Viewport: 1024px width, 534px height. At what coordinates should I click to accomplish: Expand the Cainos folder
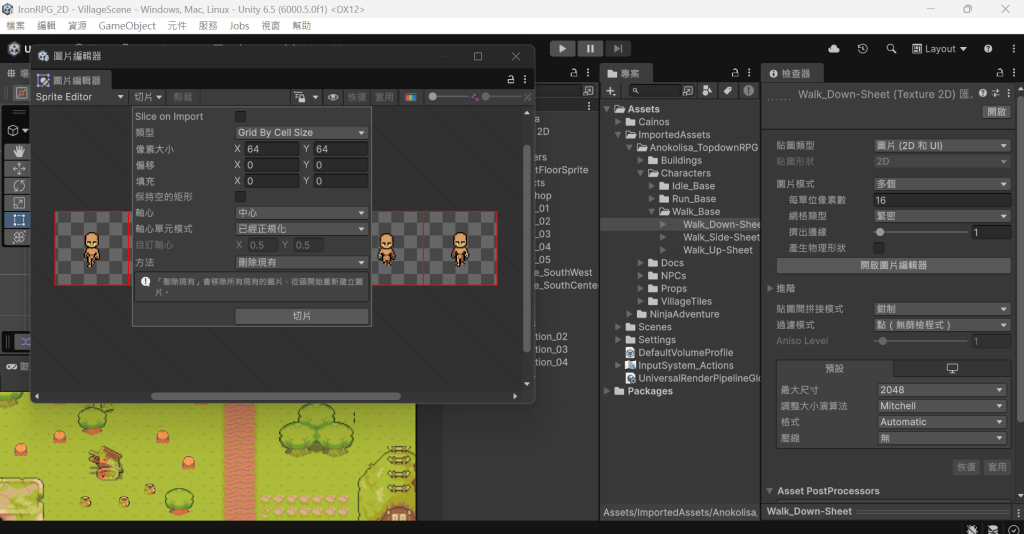point(618,122)
